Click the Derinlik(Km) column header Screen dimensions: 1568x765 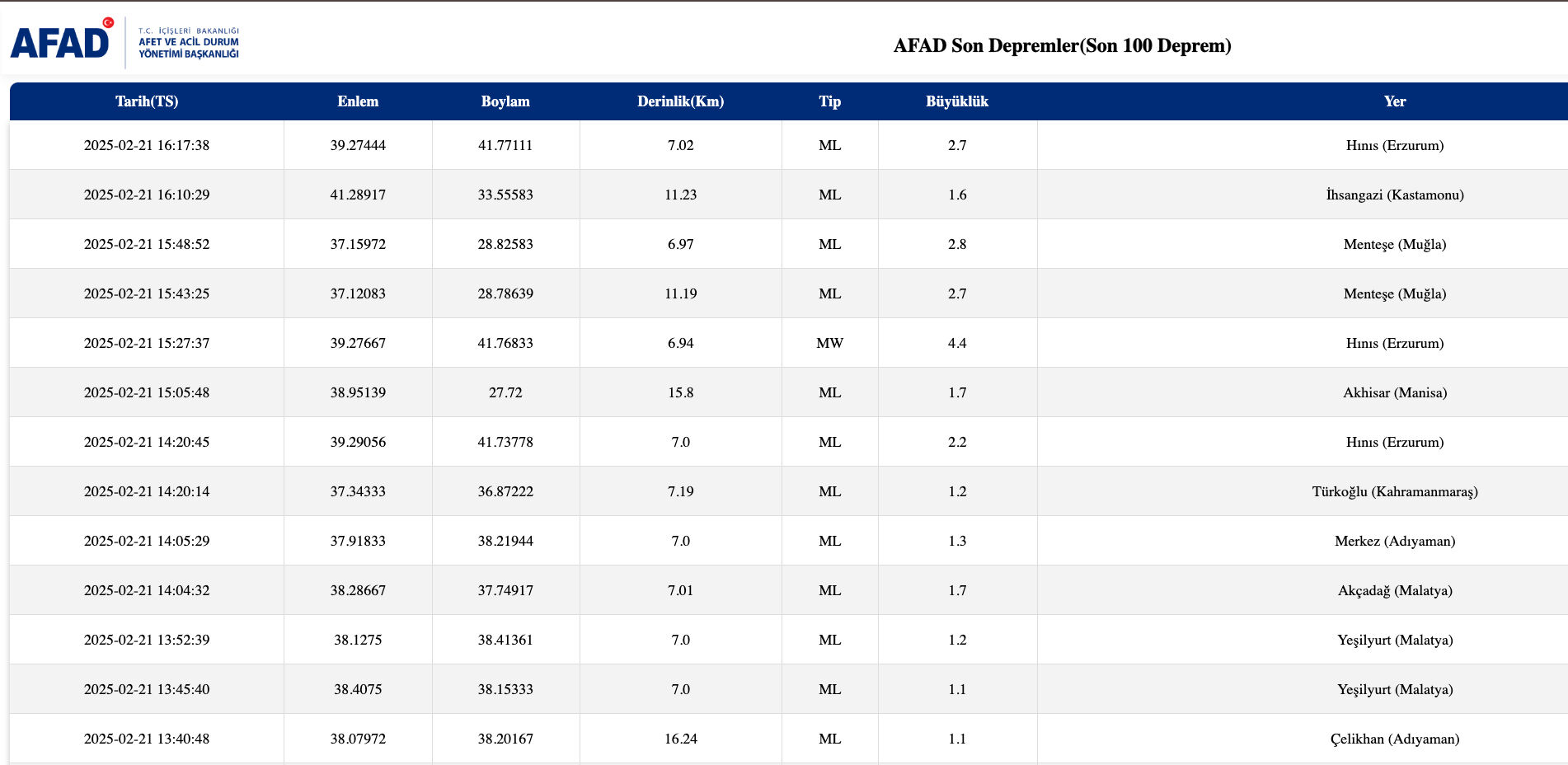pos(680,101)
